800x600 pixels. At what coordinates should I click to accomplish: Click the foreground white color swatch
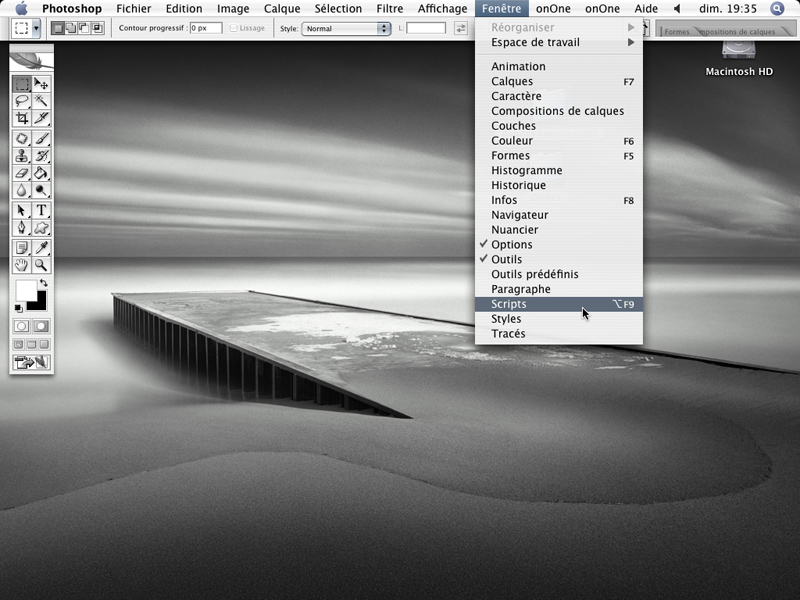[26, 290]
